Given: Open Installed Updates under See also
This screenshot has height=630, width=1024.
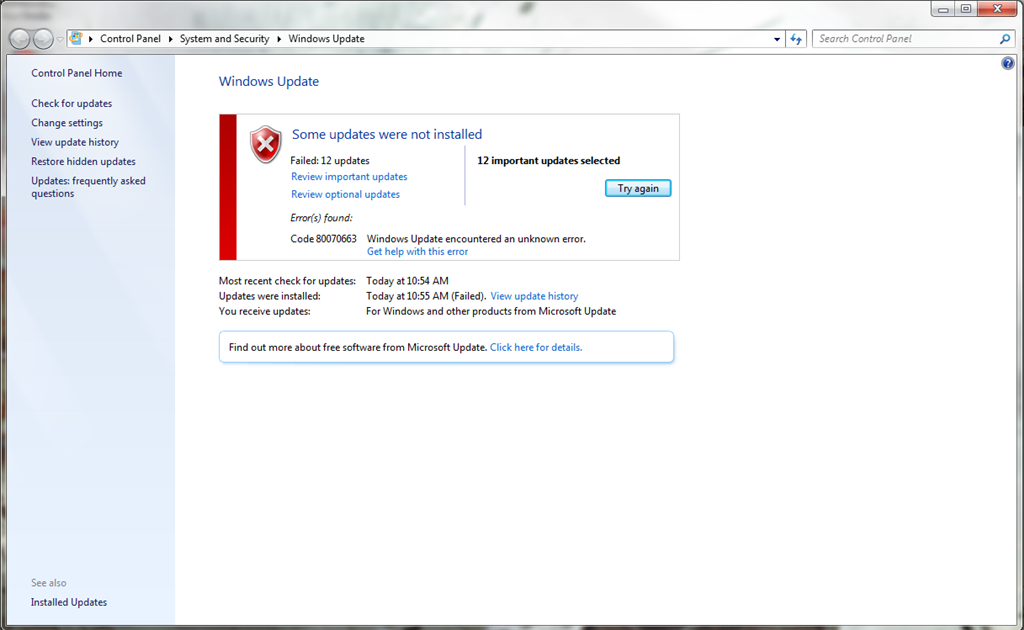Looking at the screenshot, I should (69, 602).
